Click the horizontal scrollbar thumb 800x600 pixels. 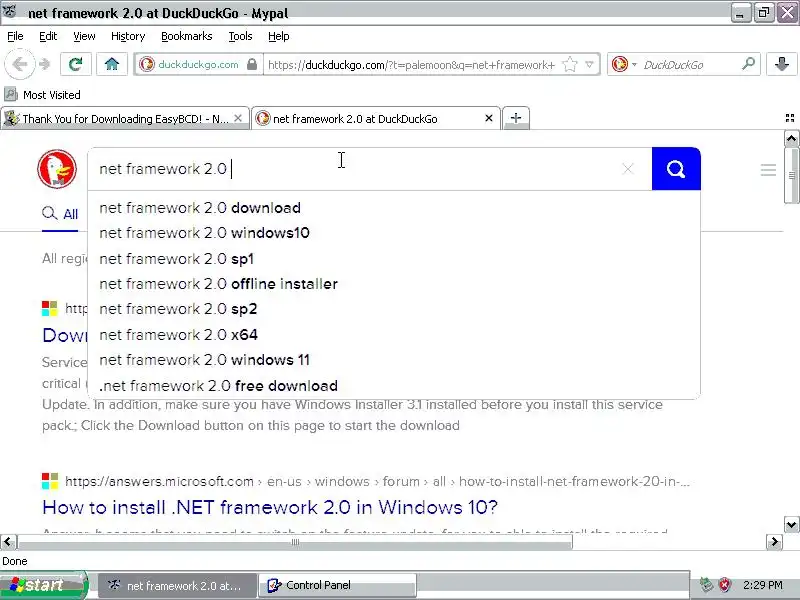click(x=295, y=542)
